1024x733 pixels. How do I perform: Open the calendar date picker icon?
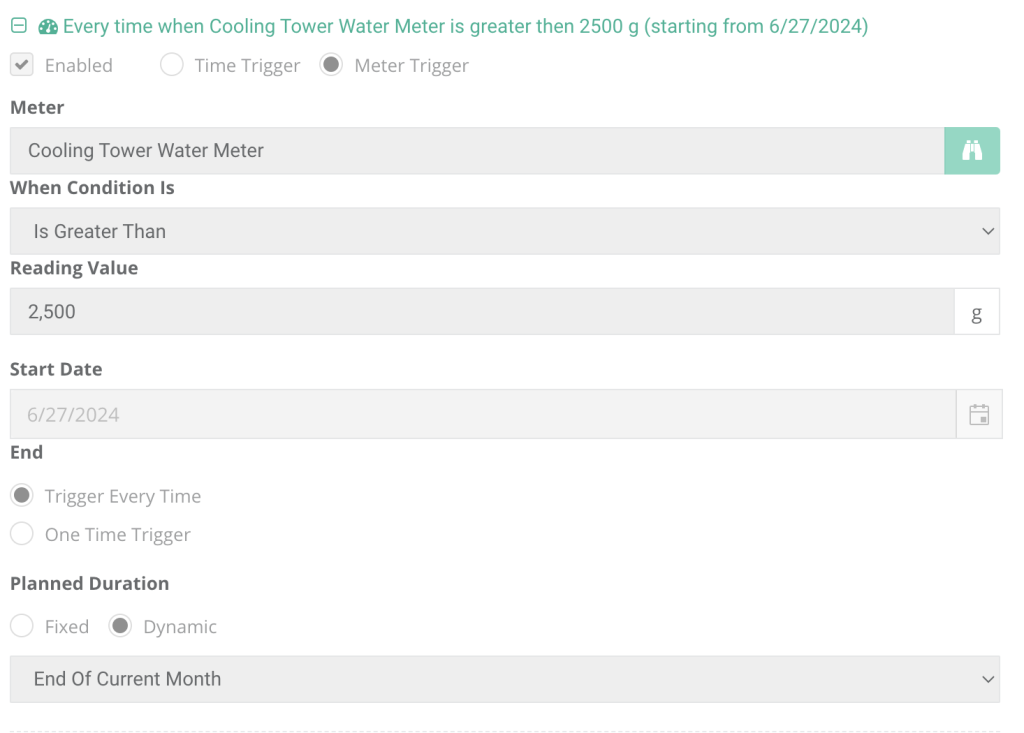point(979,414)
